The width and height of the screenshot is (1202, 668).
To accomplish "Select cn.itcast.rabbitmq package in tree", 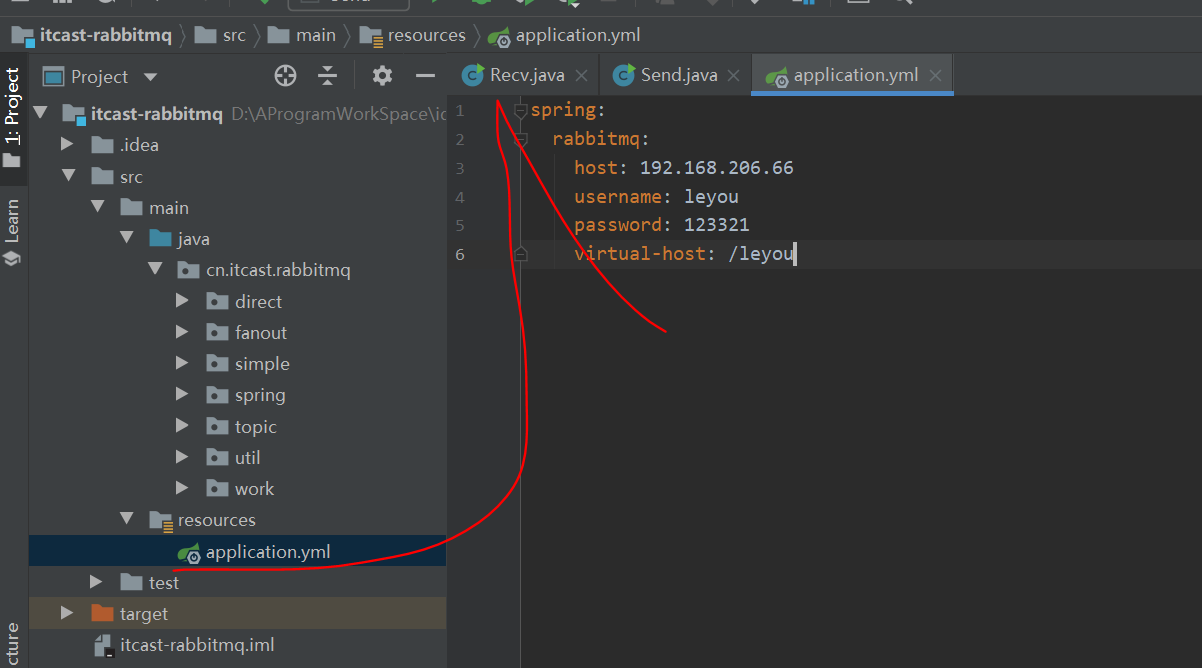I will tap(278, 270).
